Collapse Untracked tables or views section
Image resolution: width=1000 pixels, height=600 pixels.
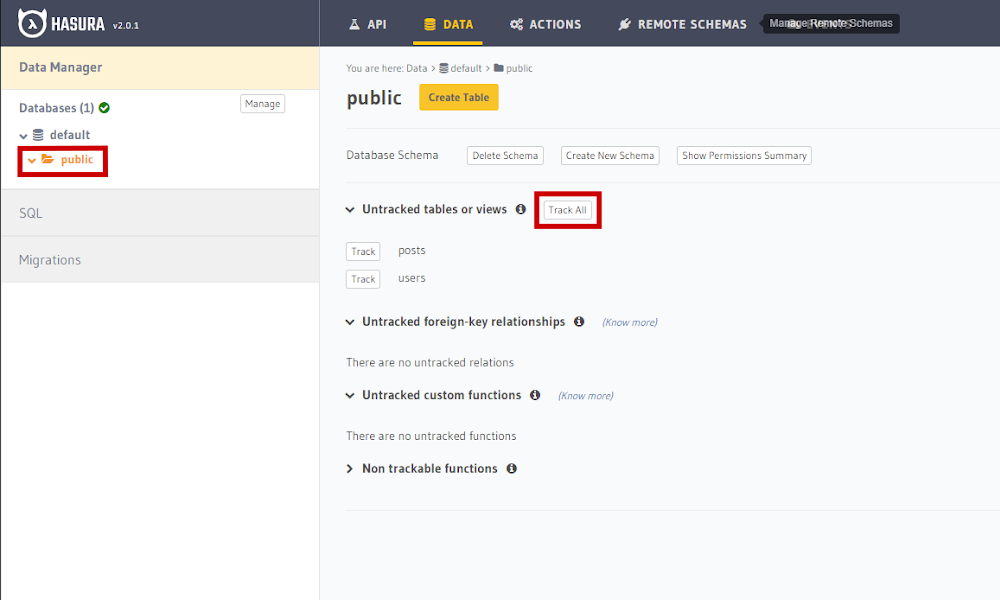(350, 210)
